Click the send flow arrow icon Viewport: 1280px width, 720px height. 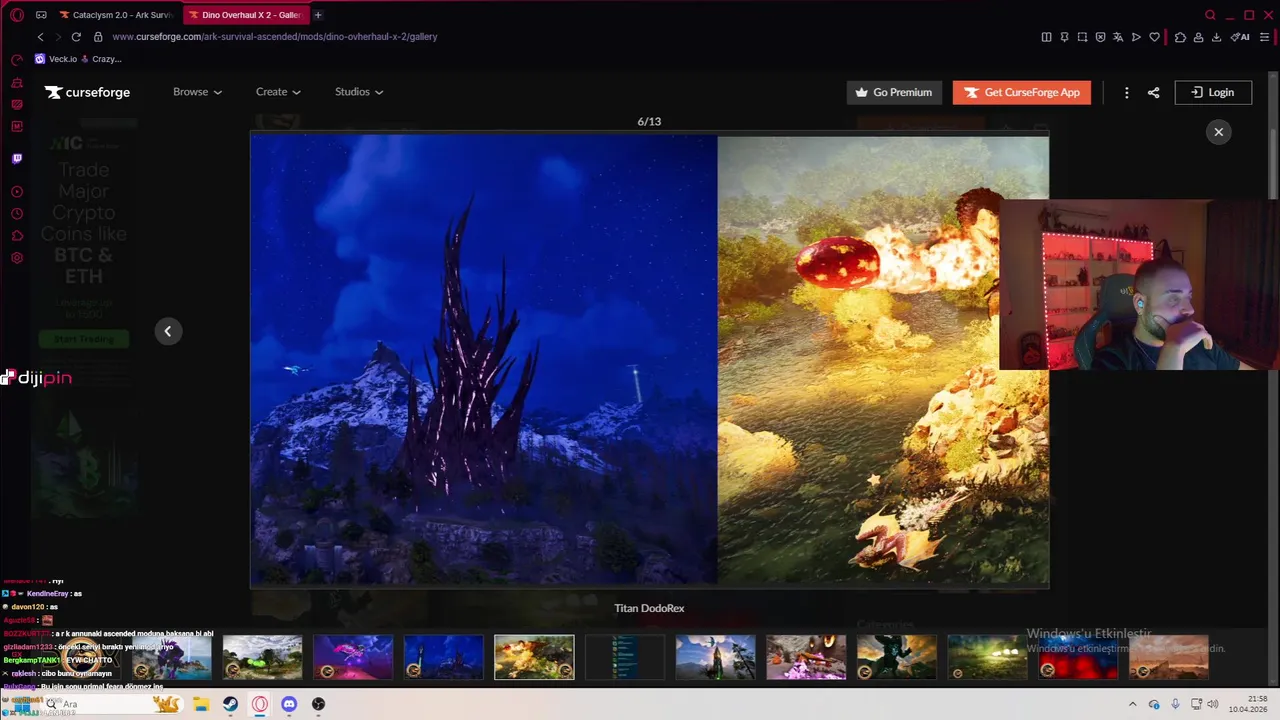point(1136,37)
